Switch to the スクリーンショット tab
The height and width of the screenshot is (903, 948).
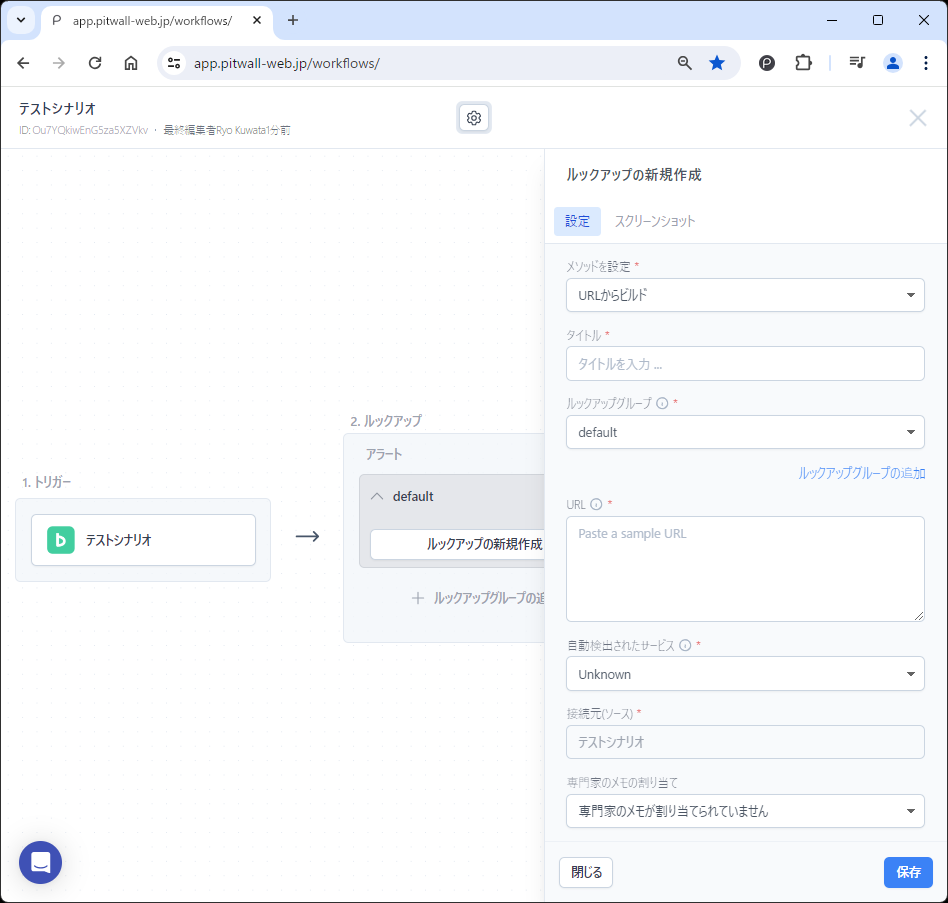point(654,221)
